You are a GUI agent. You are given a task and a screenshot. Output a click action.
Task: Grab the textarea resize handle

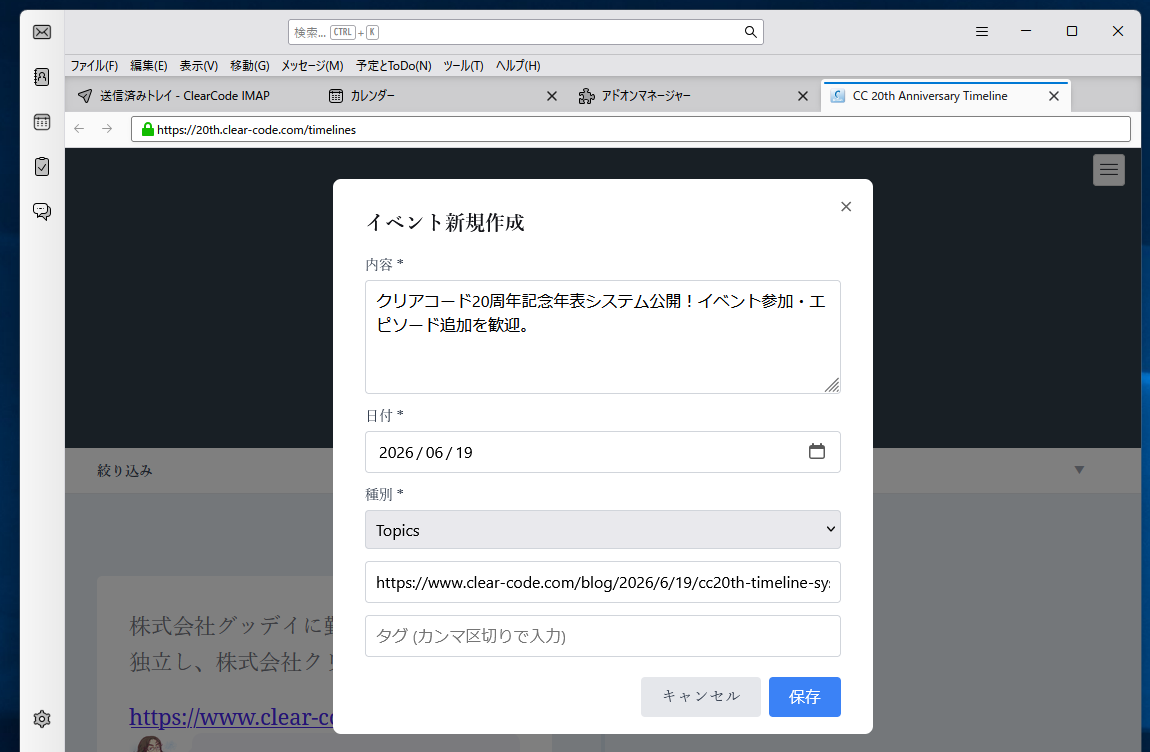point(832,385)
